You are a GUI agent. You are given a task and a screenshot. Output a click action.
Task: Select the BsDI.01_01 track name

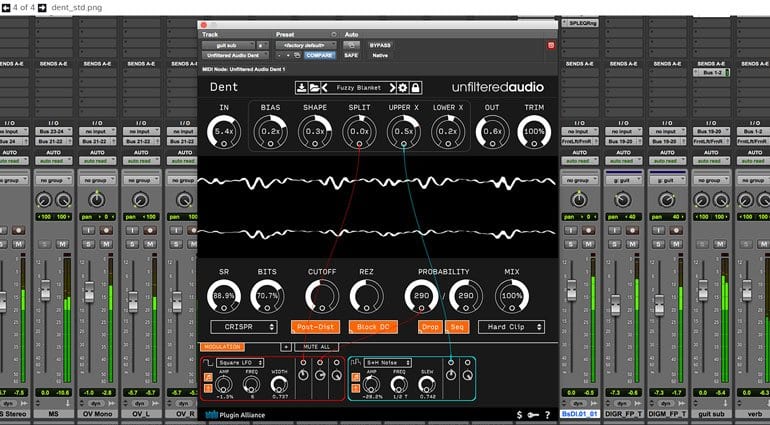pyautogui.click(x=579, y=414)
